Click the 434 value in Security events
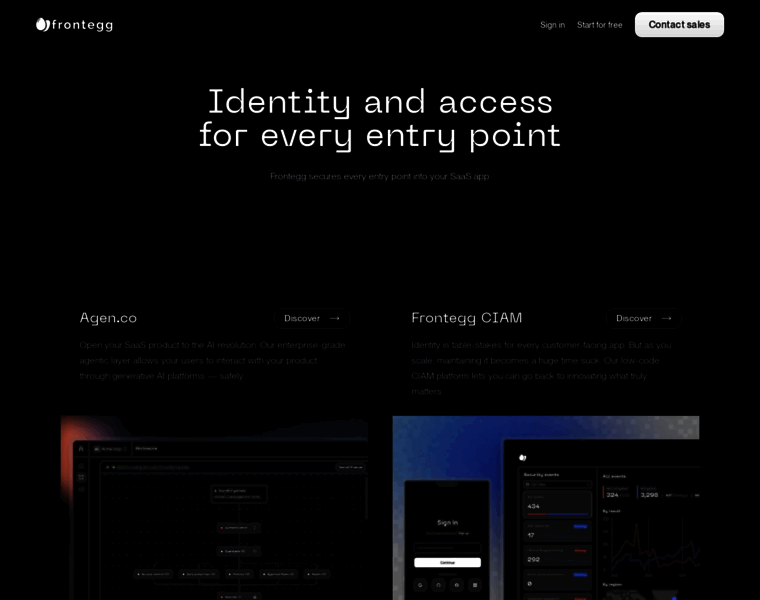The height and width of the screenshot is (600, 760). pyautogui.click(x=533, y=506)
